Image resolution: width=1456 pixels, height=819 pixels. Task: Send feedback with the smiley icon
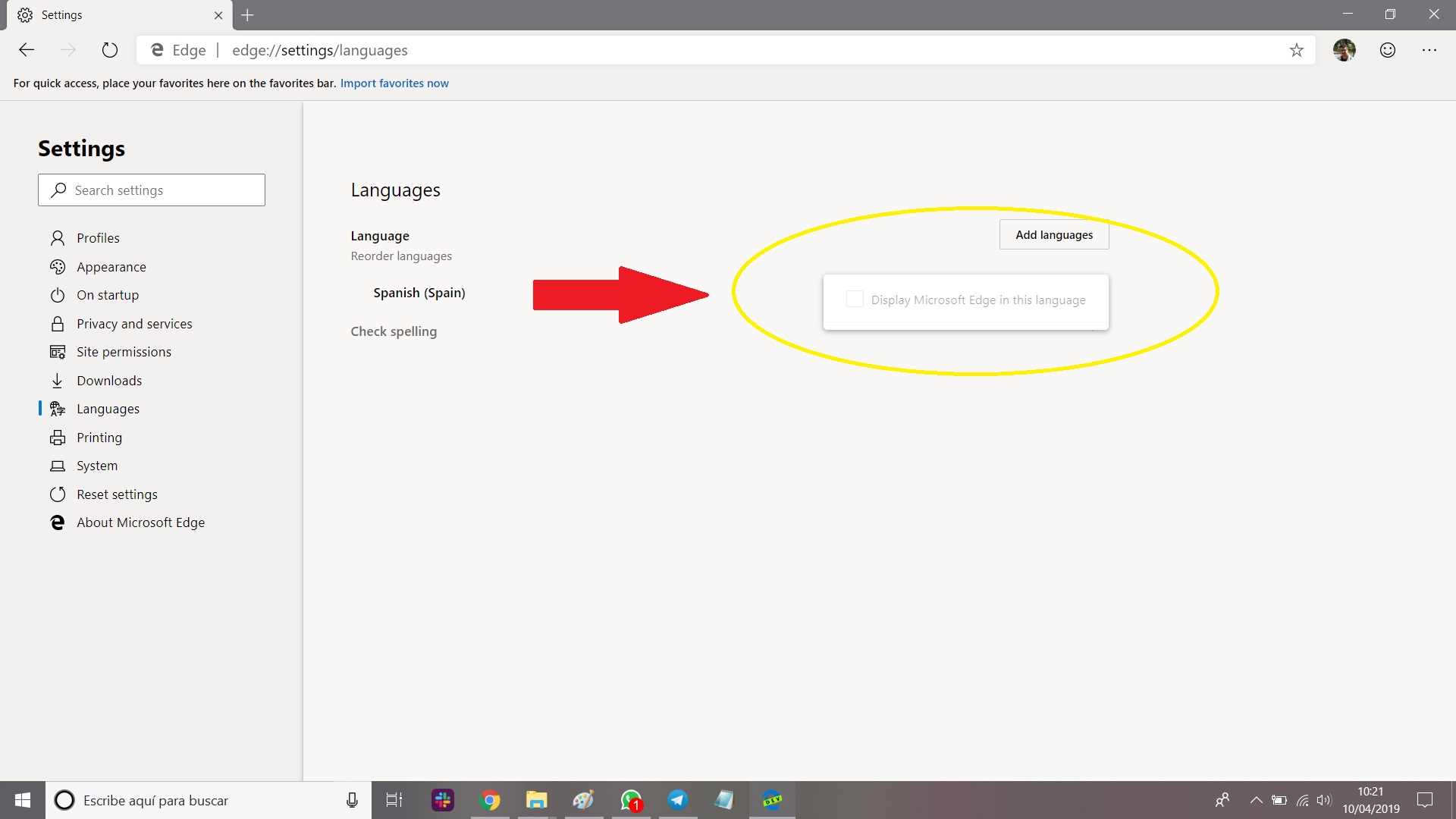coord(1388,50)
